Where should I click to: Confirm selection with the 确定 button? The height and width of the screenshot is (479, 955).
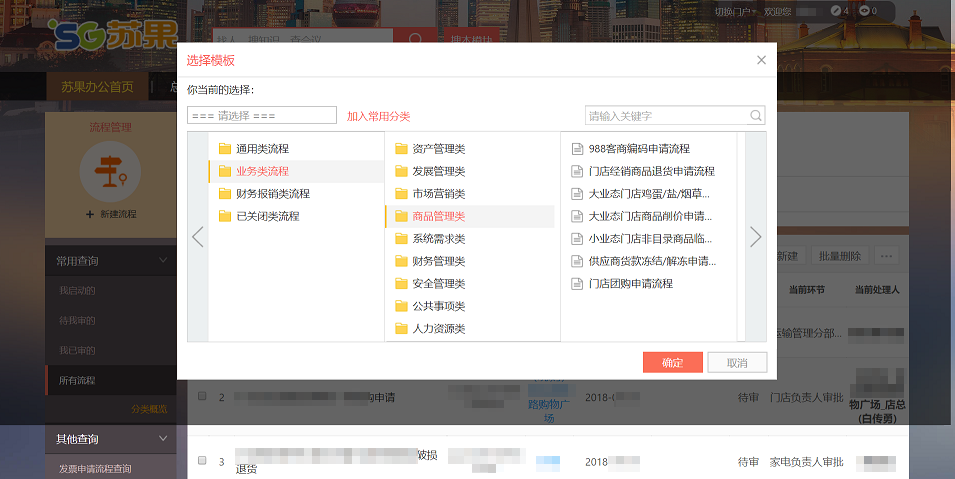[x=672, y=363]
